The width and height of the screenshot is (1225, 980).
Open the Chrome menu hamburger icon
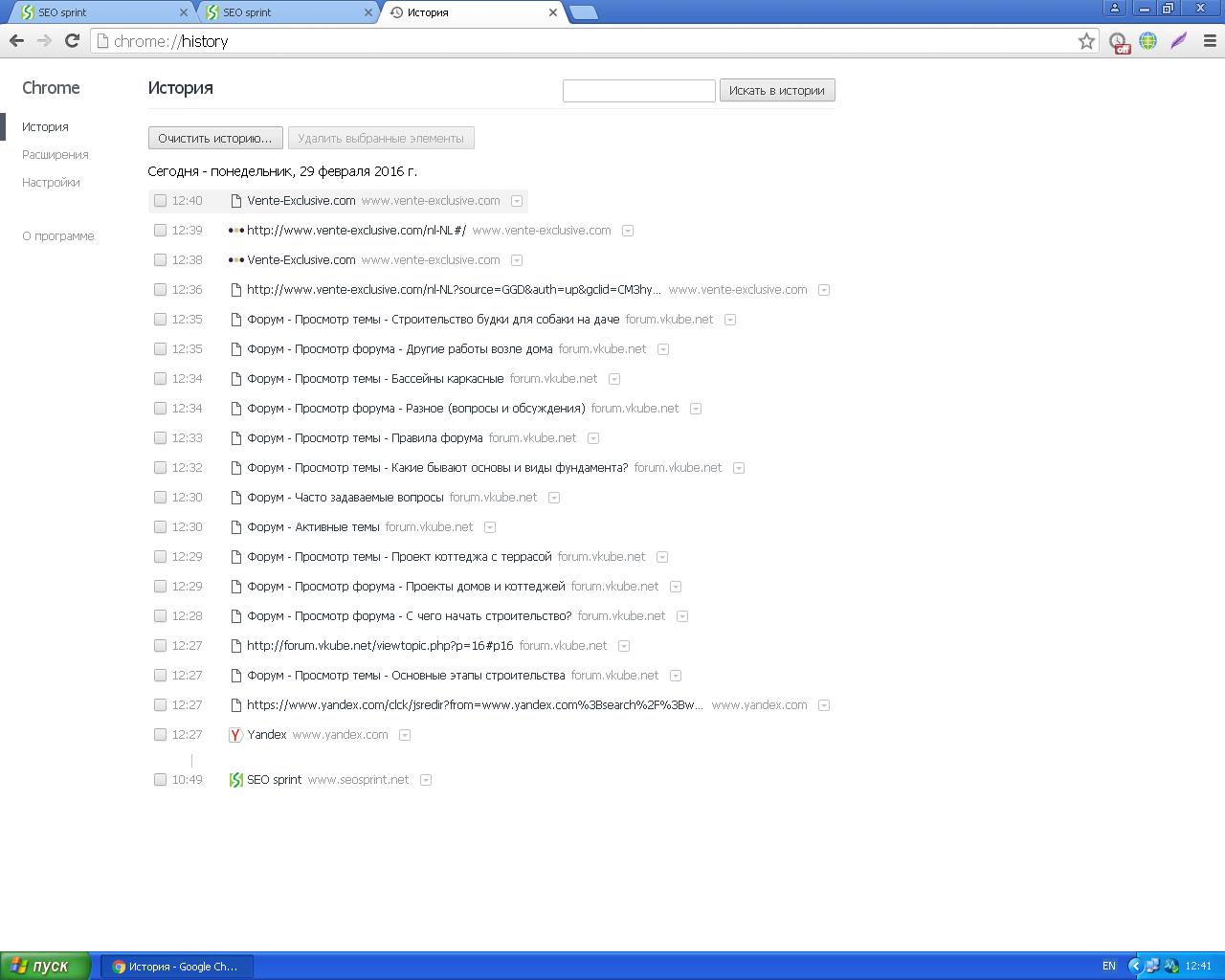tap(1210, 41)
